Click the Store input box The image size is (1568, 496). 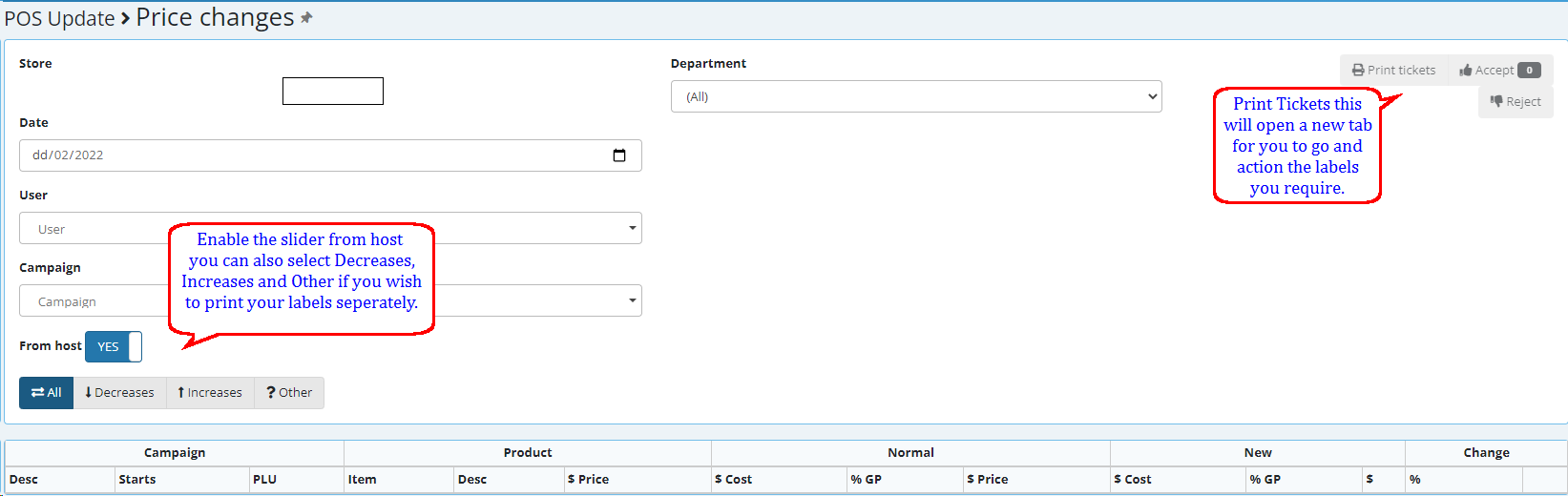click(332, 92)
